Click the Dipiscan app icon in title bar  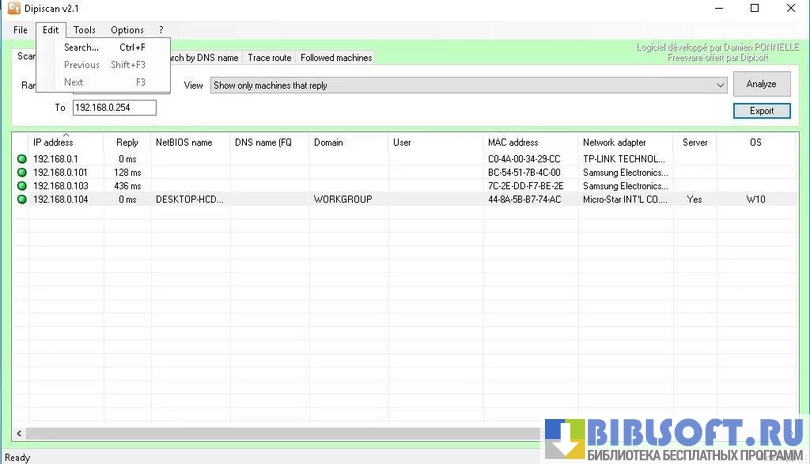point(14,9)
